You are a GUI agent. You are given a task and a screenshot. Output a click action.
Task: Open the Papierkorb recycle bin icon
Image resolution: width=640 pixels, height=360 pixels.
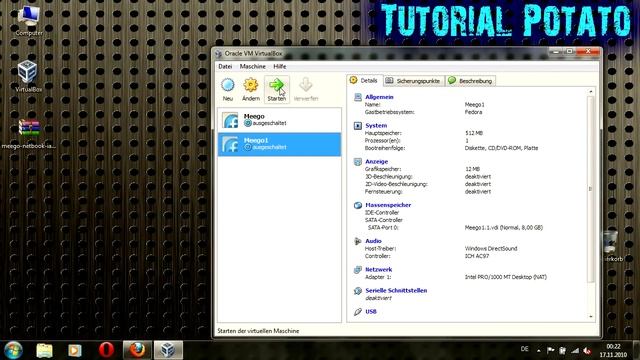tap(611, 246)
